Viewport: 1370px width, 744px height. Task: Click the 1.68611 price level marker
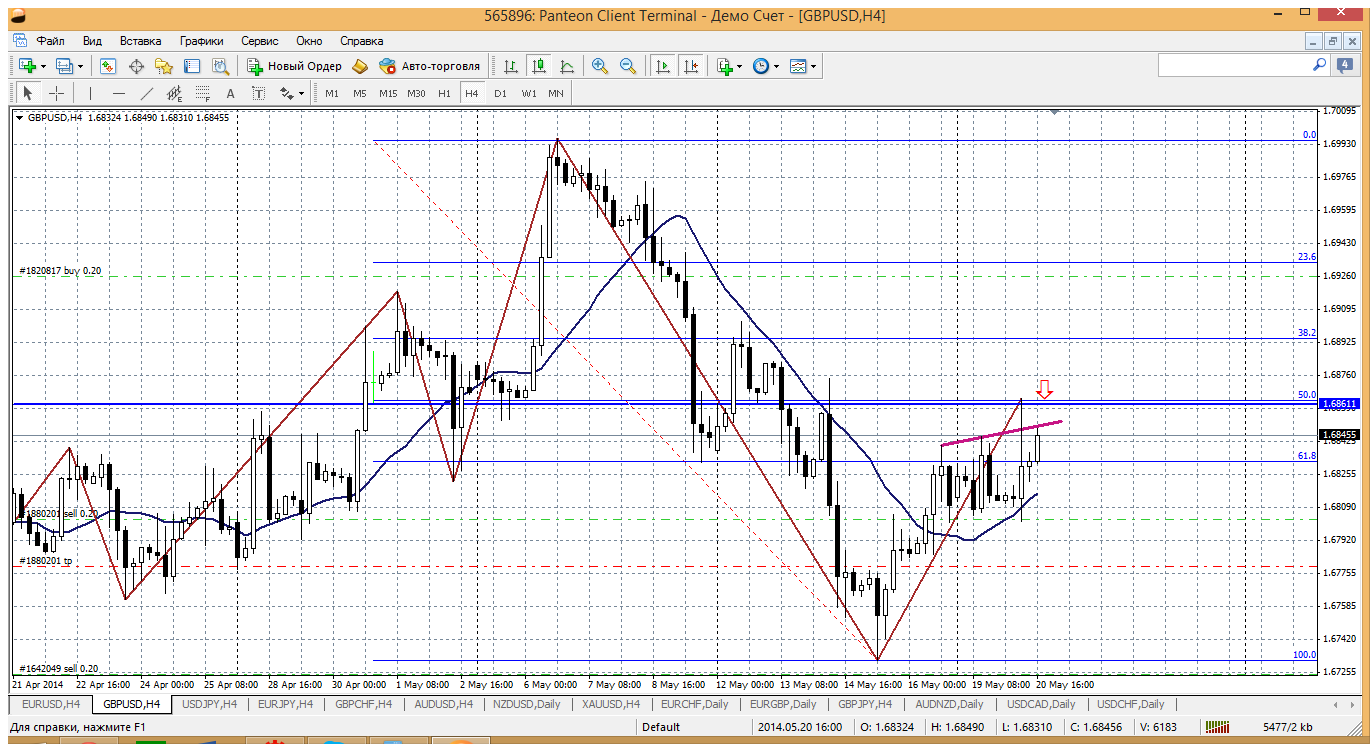(x=1338, y=404)
